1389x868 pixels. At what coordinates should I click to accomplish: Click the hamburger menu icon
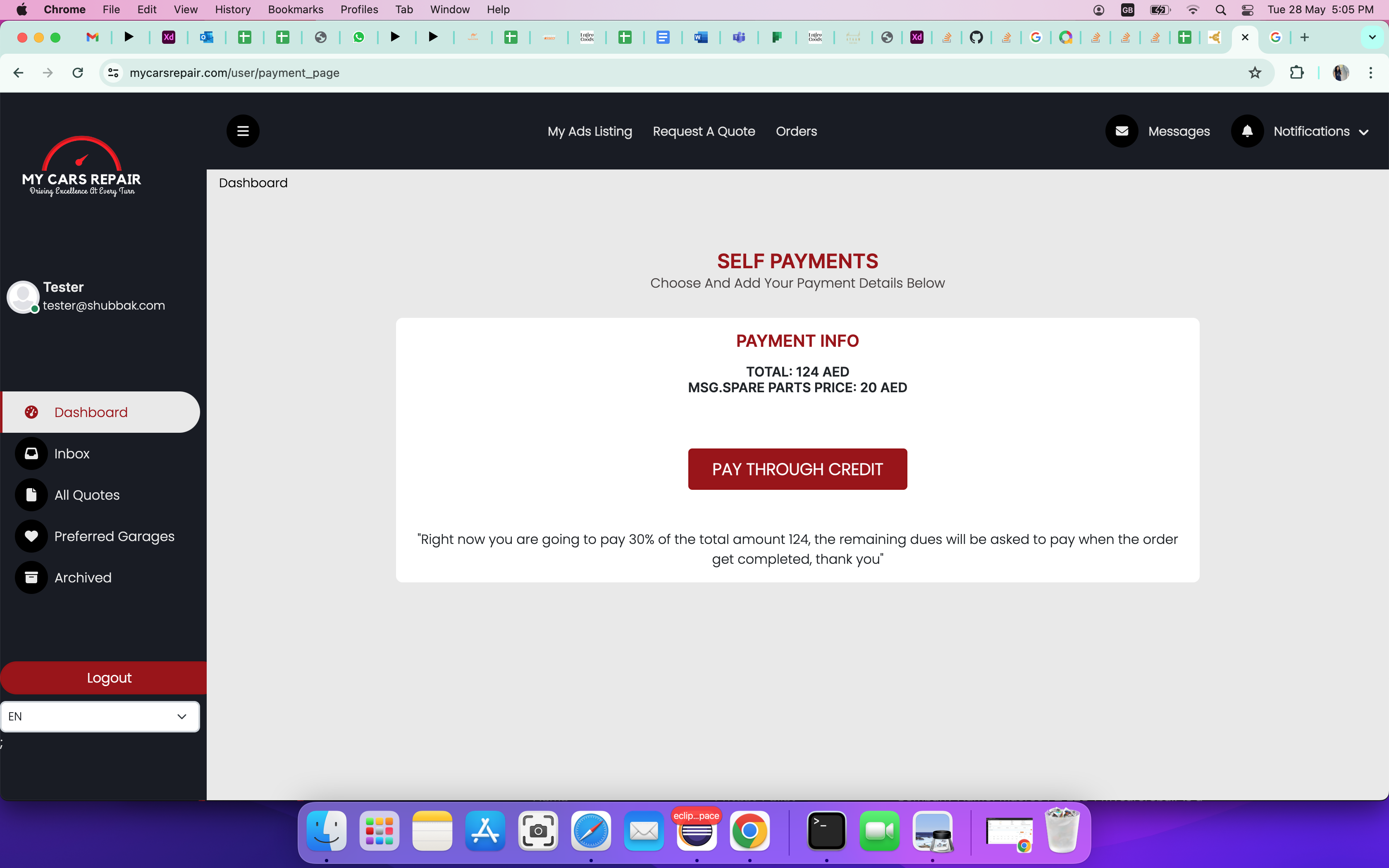pyautogui.click(x=243, y=131)
